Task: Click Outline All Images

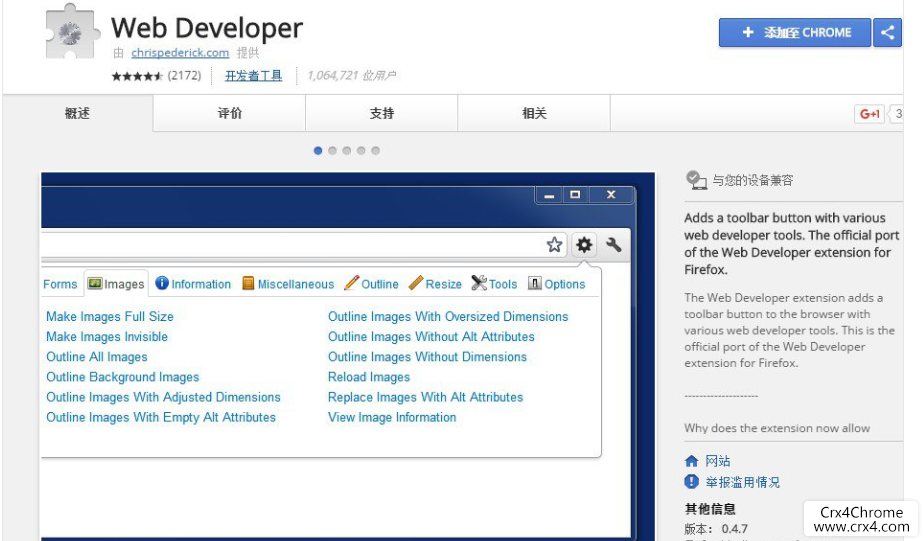Action: click(97, 357)
